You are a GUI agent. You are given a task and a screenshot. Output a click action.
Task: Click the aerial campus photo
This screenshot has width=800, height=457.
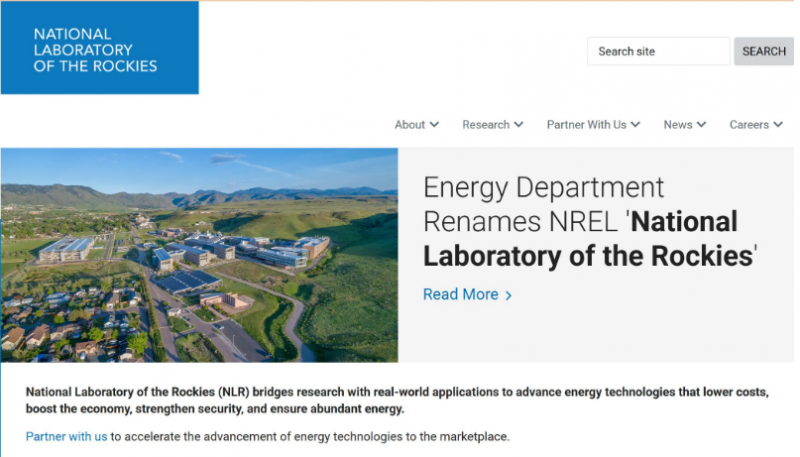[x=199, y=255]
